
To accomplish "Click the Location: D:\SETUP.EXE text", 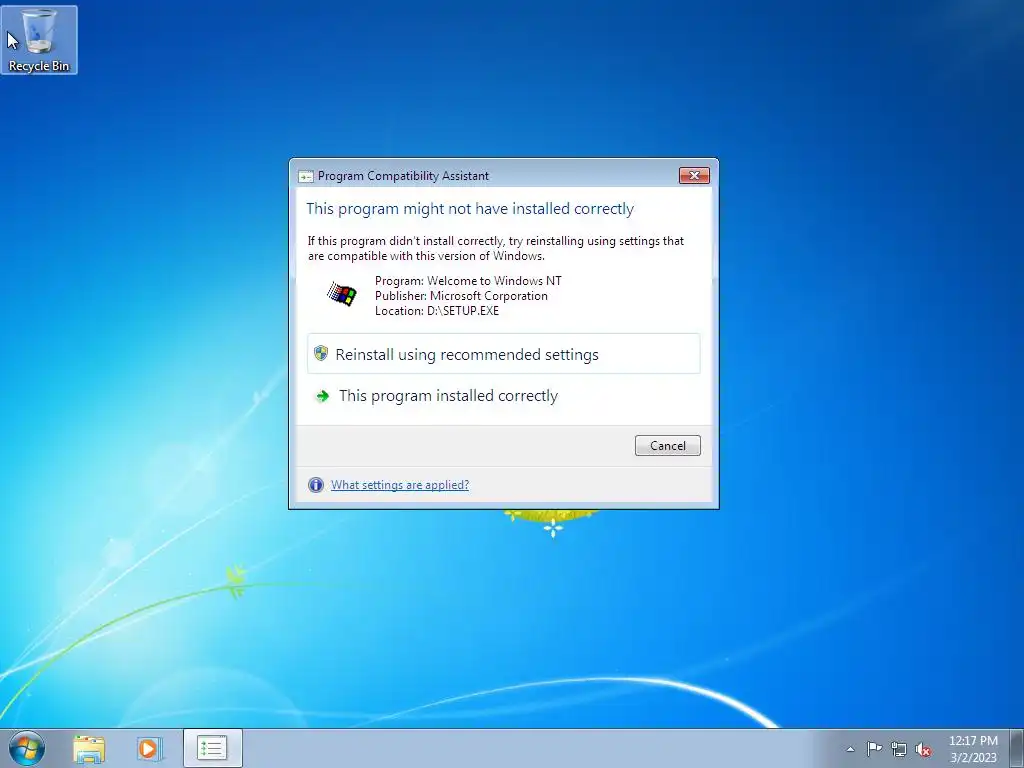I will (437, 311).
